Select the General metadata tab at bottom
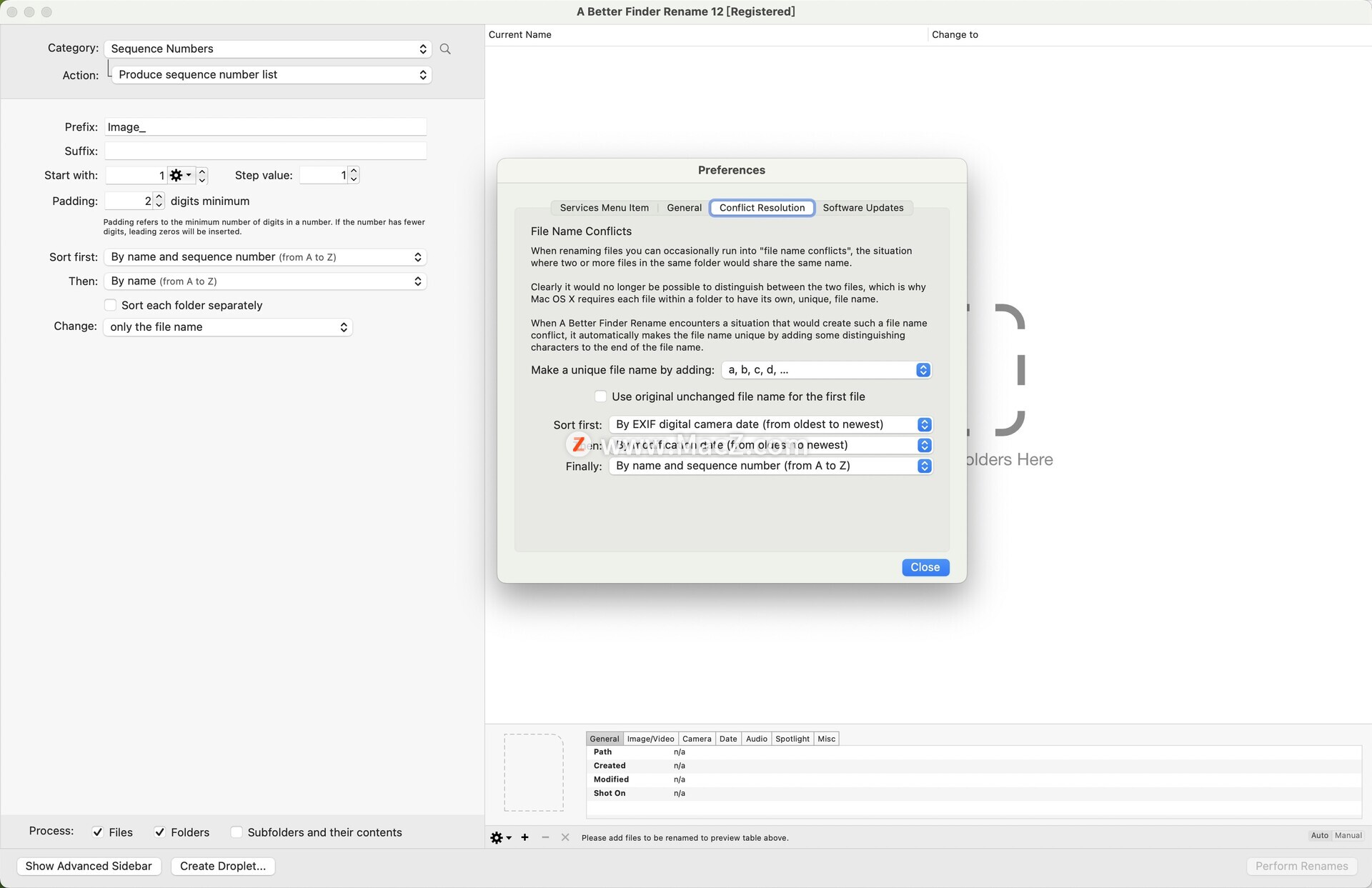The image size is (1372, 888). point(605,739)
